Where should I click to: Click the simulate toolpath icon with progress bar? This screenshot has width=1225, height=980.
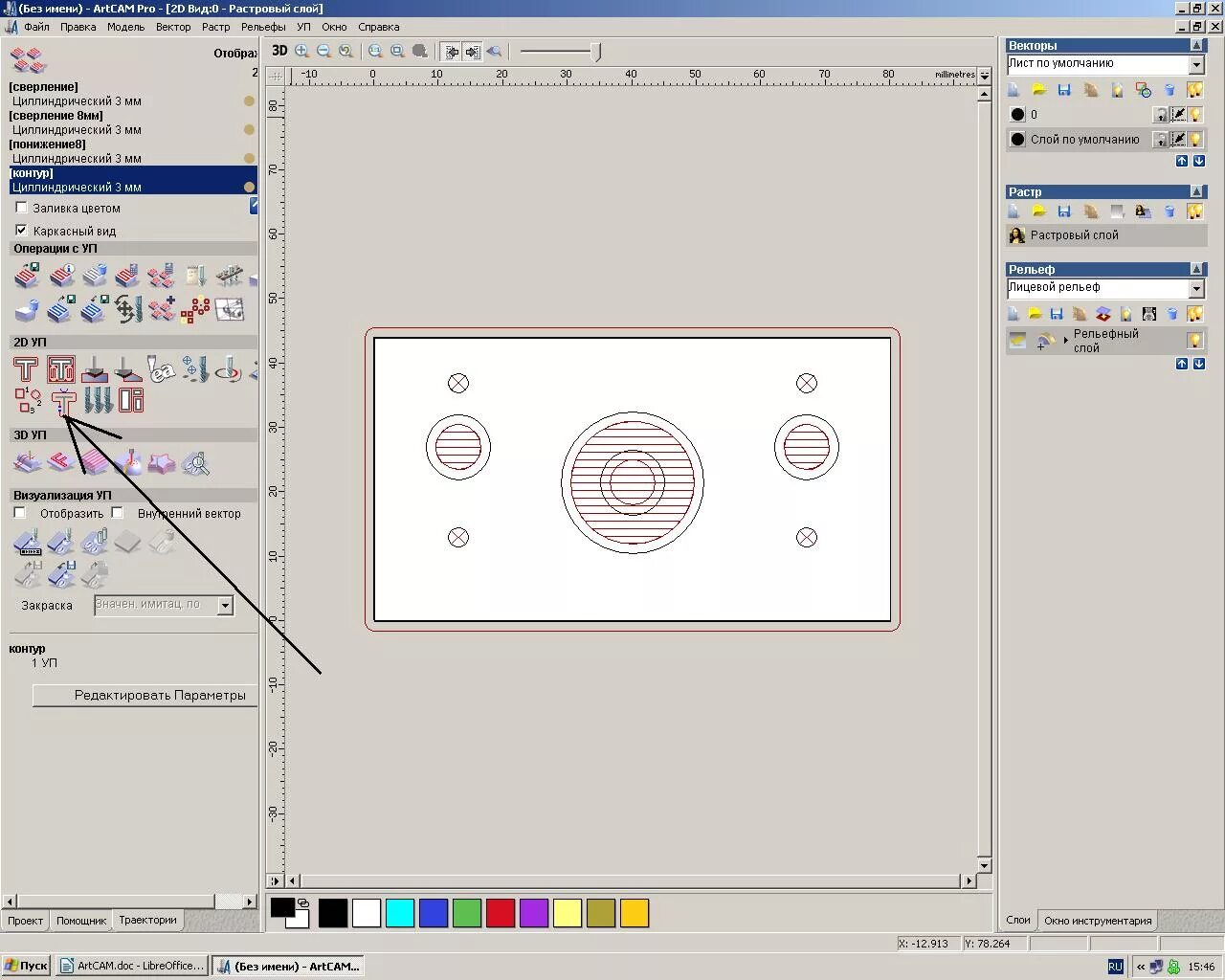point(27,544)
